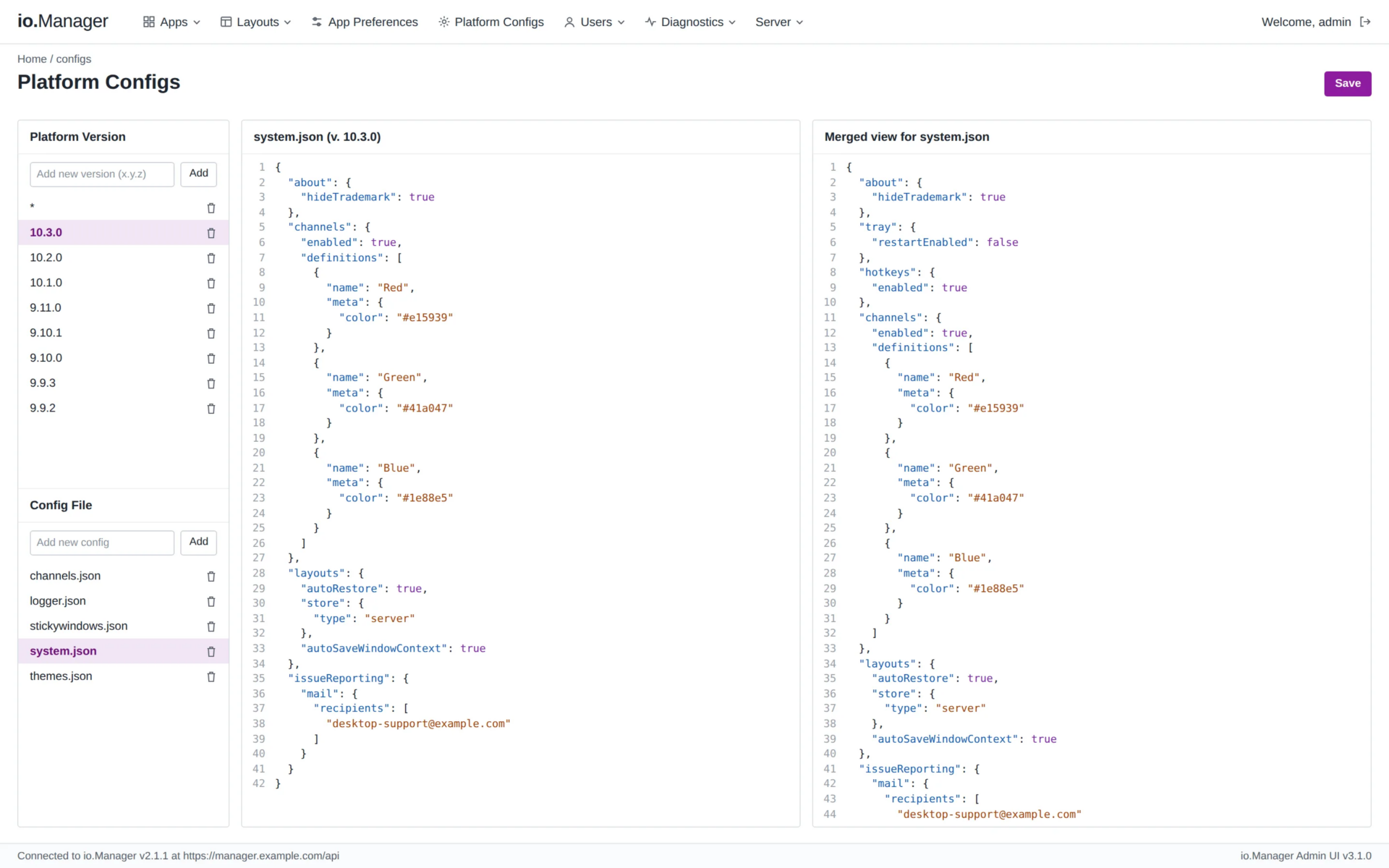This screenshot has height=868, width=1389.
Task: Open the Server dropdown menu
Action: pyautogui.click(x=779, y=22)
